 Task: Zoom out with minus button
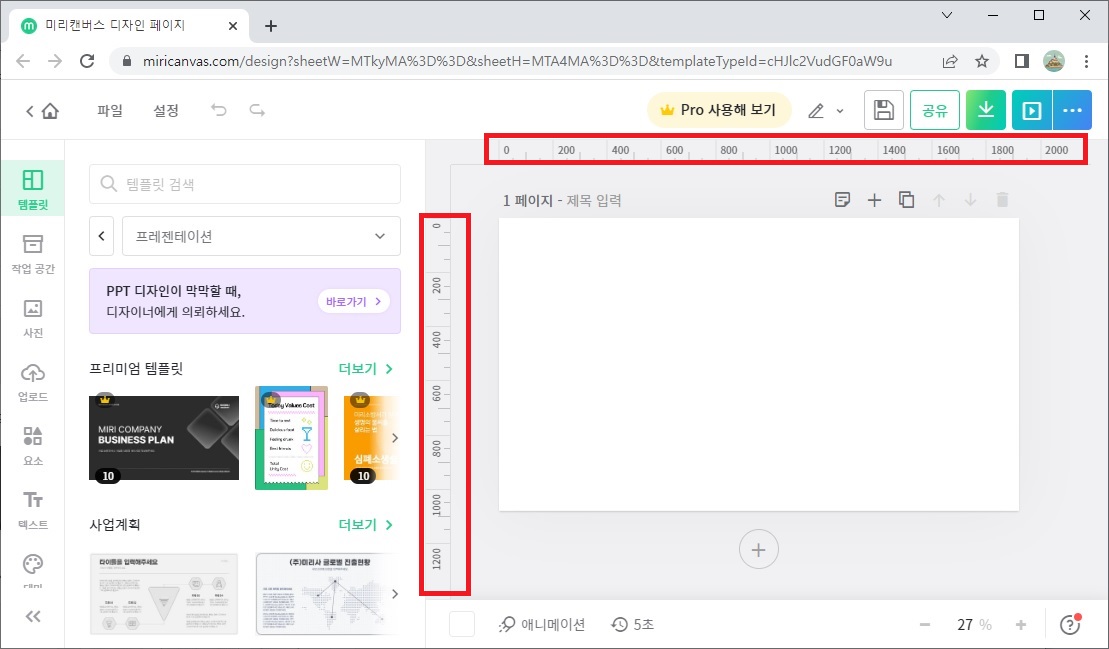[924, 624]
